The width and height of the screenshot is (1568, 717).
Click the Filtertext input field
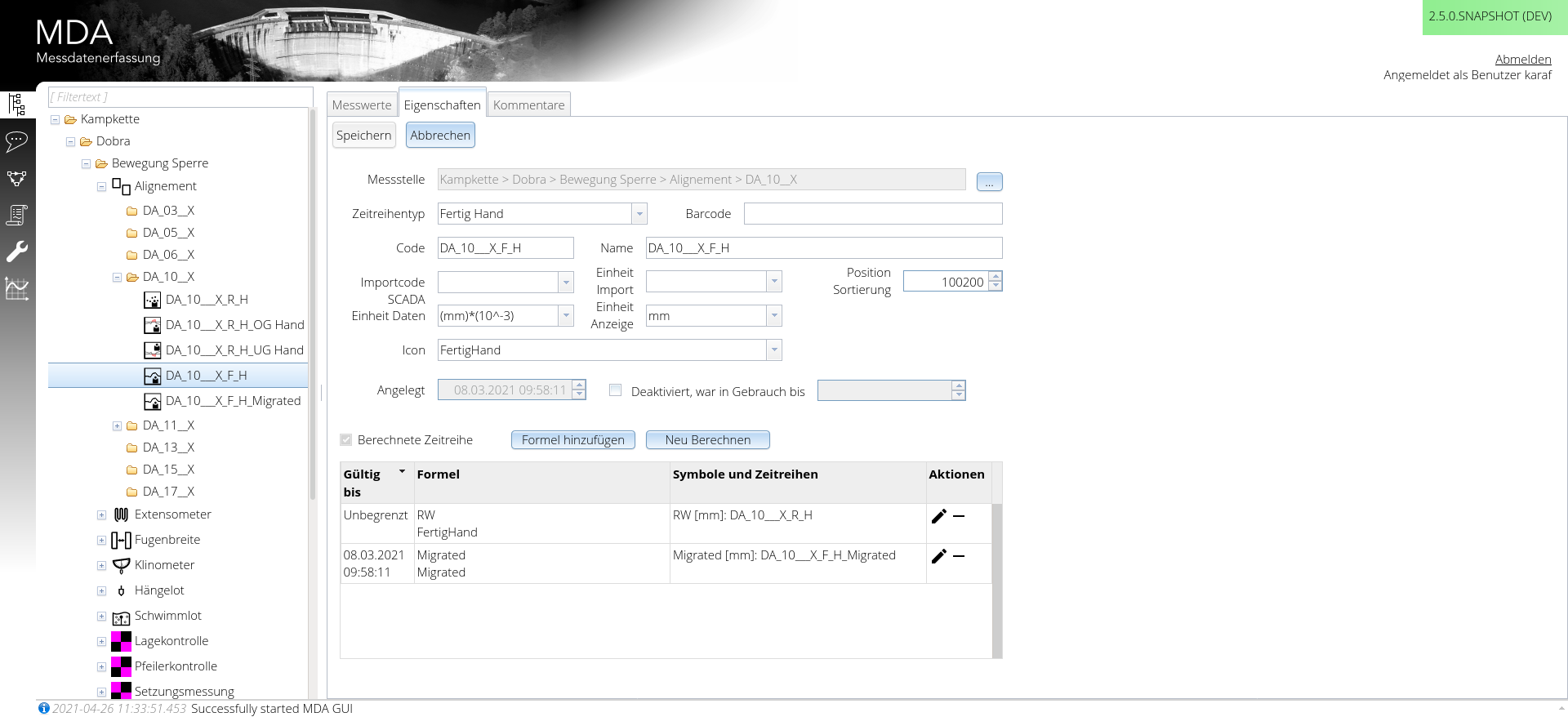[180, 97]
